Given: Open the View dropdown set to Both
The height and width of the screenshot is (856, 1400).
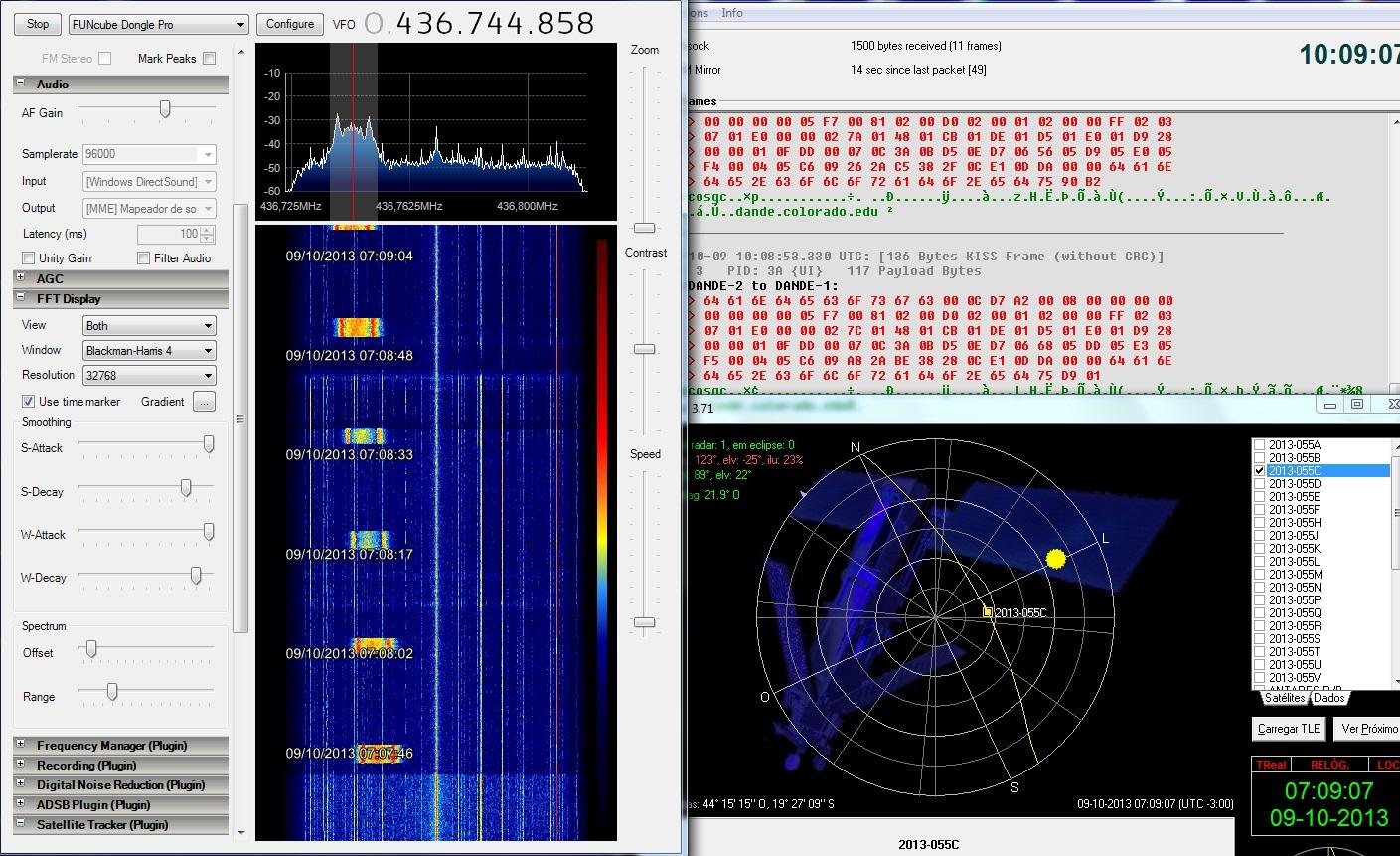Looking at the screenshot, I should pos(149,326).
